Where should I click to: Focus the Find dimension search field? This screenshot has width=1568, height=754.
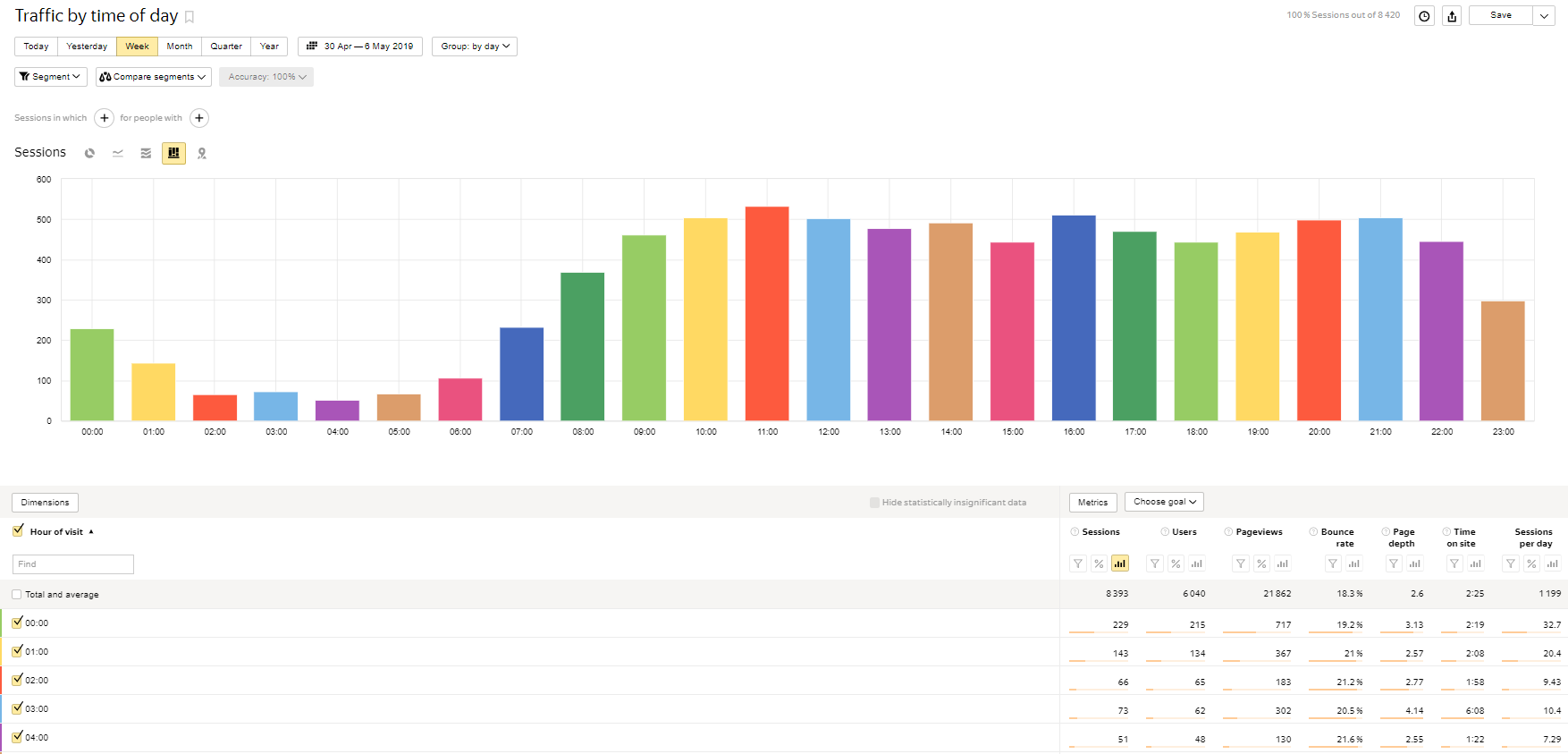[x=73, y=564]
